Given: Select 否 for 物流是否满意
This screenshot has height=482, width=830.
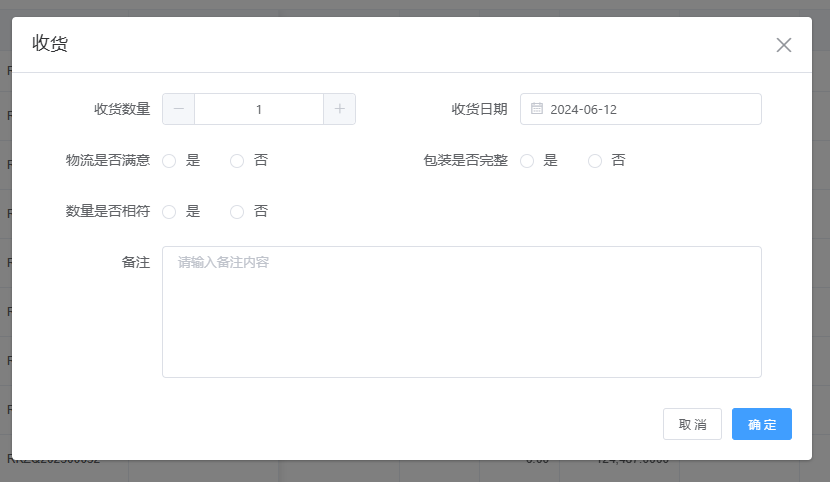Looking at the screenshot, I should 238,161.
